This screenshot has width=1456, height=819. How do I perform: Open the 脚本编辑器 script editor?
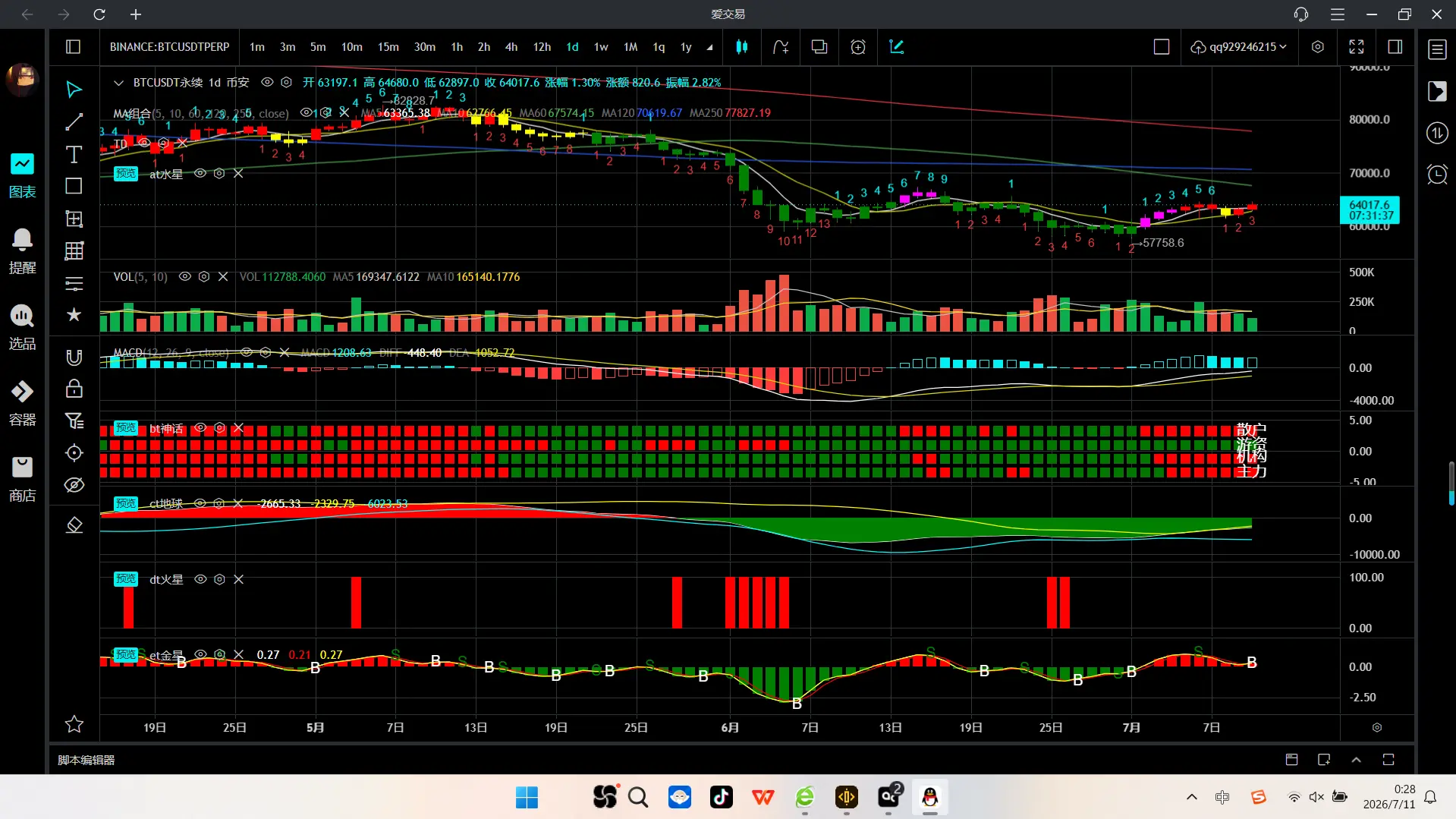pyautogui.click(x=86, y=760)
